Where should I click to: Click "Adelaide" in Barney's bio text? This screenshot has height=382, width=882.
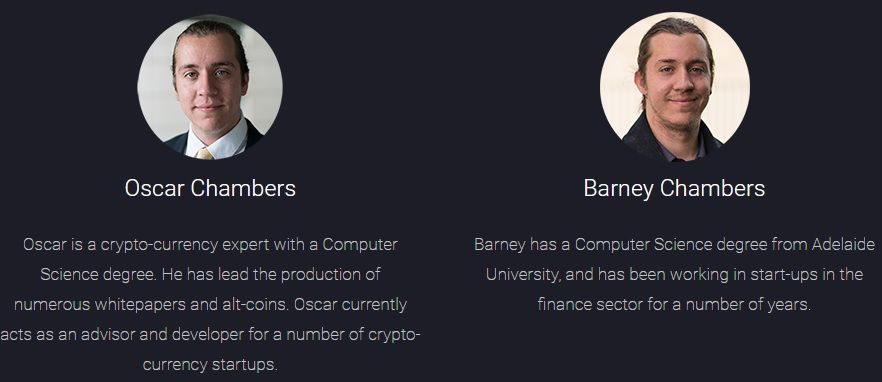pos(843,244)
